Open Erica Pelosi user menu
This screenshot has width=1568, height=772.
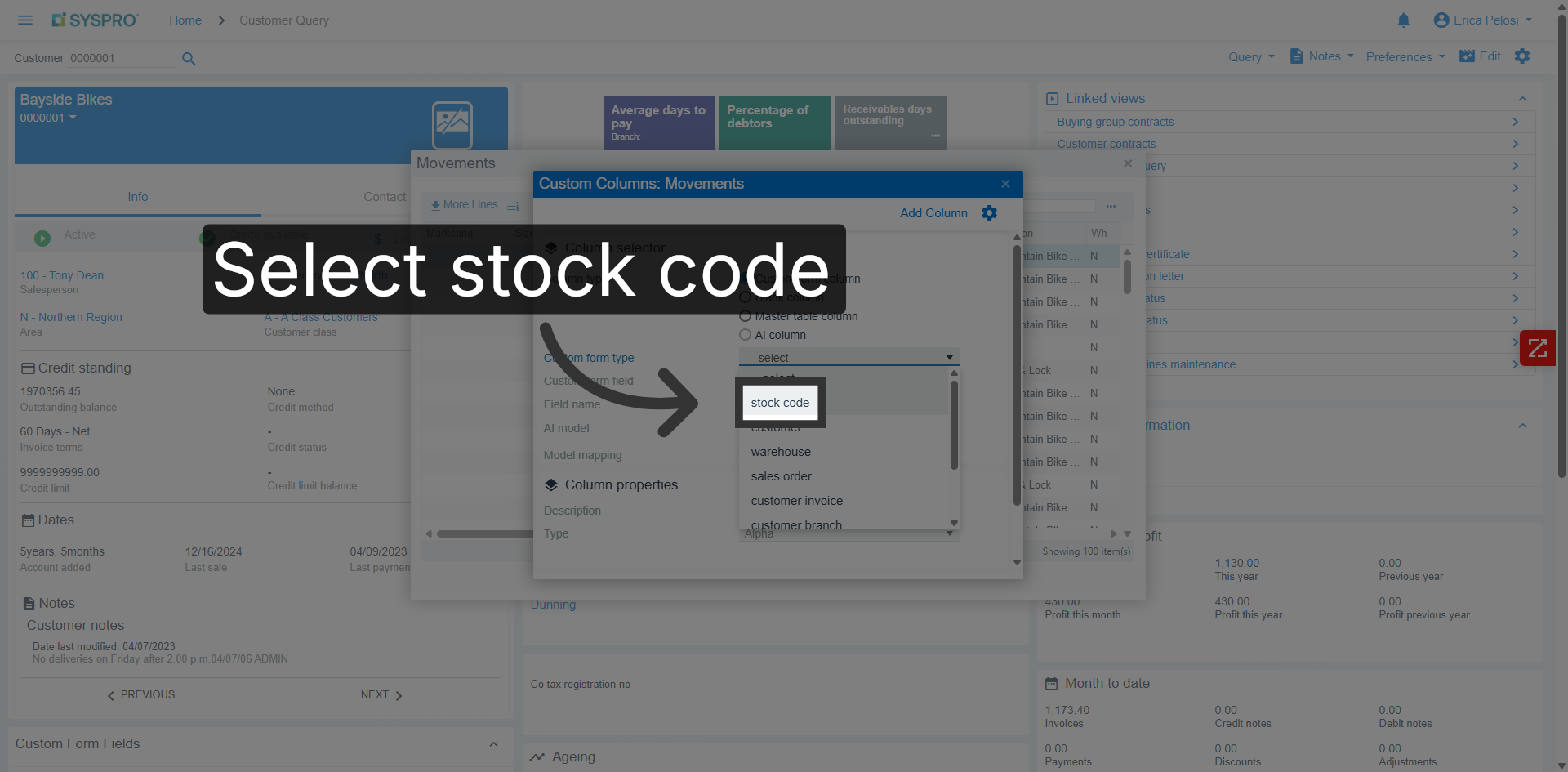coord(1483,20)
